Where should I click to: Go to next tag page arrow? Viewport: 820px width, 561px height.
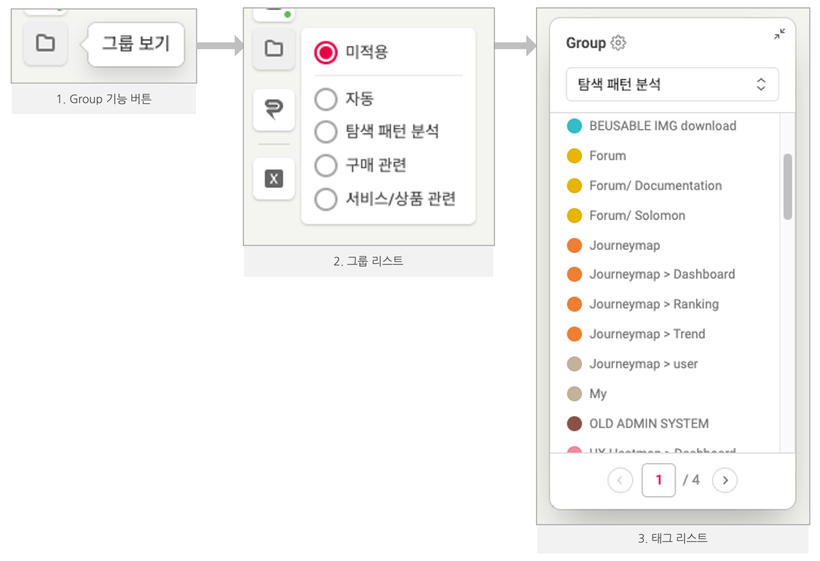coord(725,480)
